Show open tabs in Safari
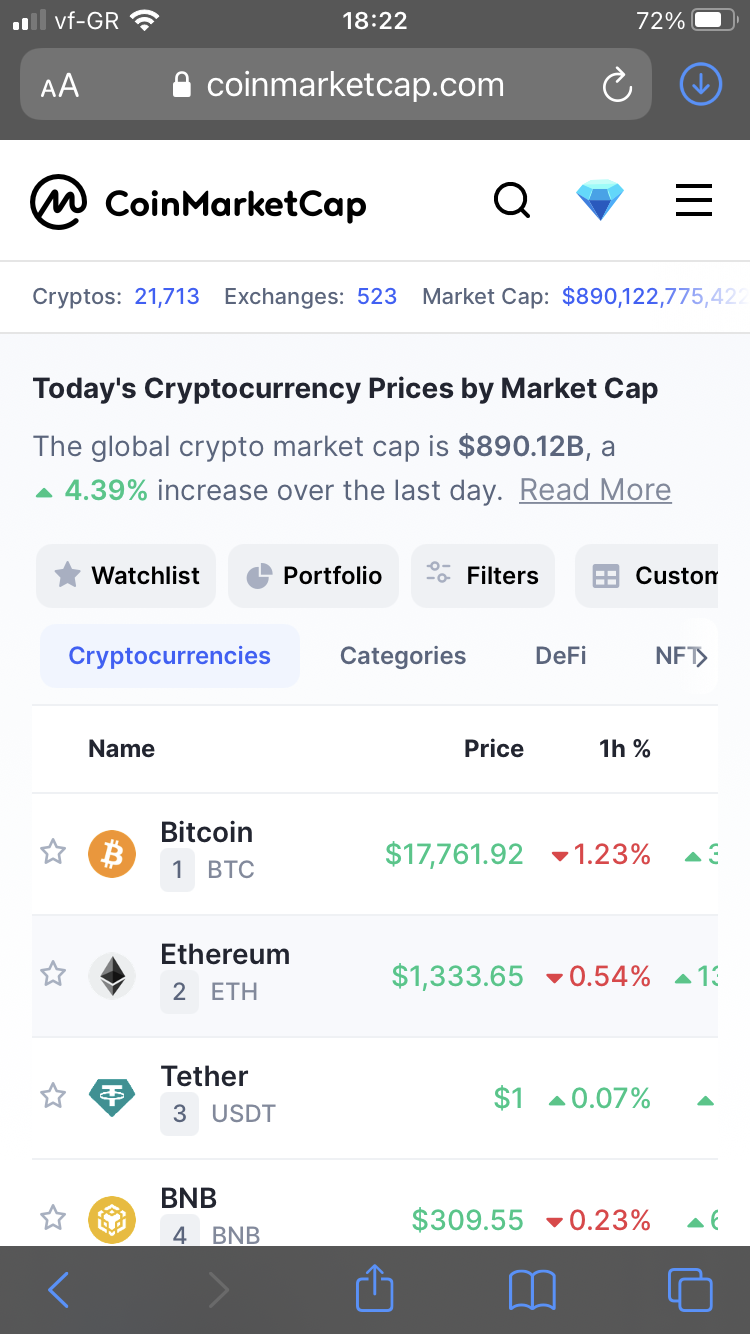Image resolution: width=750 pixels, height=1334 pixels. [690, 1290]
